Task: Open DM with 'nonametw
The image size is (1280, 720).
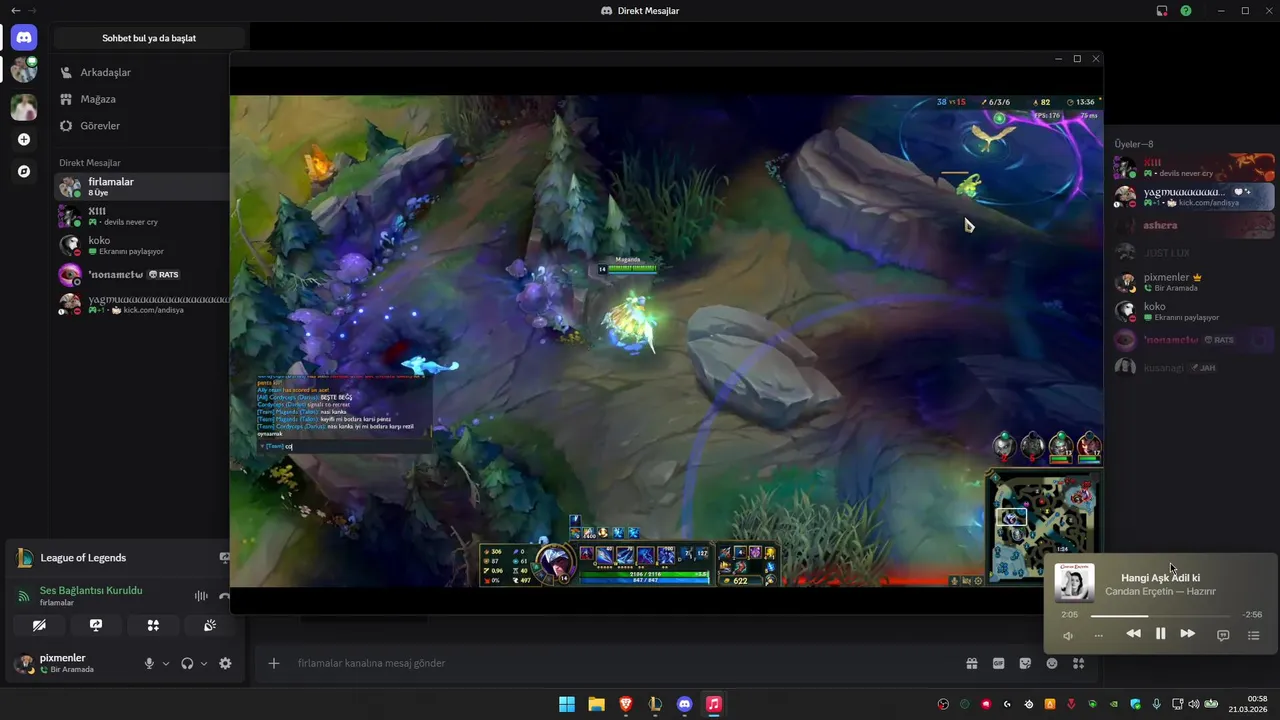Action: pyautogui.click(x=142, y=274)
